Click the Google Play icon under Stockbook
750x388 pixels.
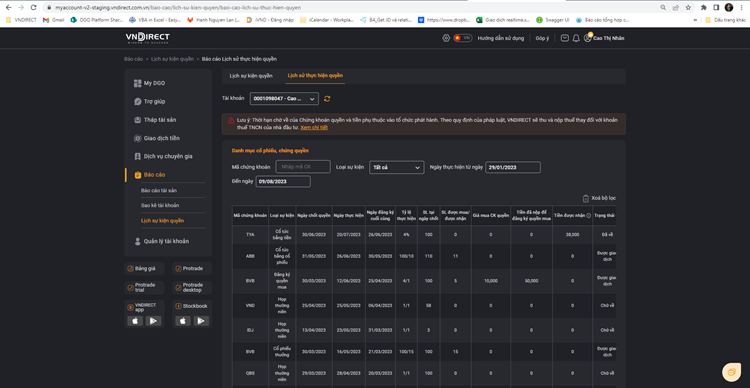coord(201,321)
